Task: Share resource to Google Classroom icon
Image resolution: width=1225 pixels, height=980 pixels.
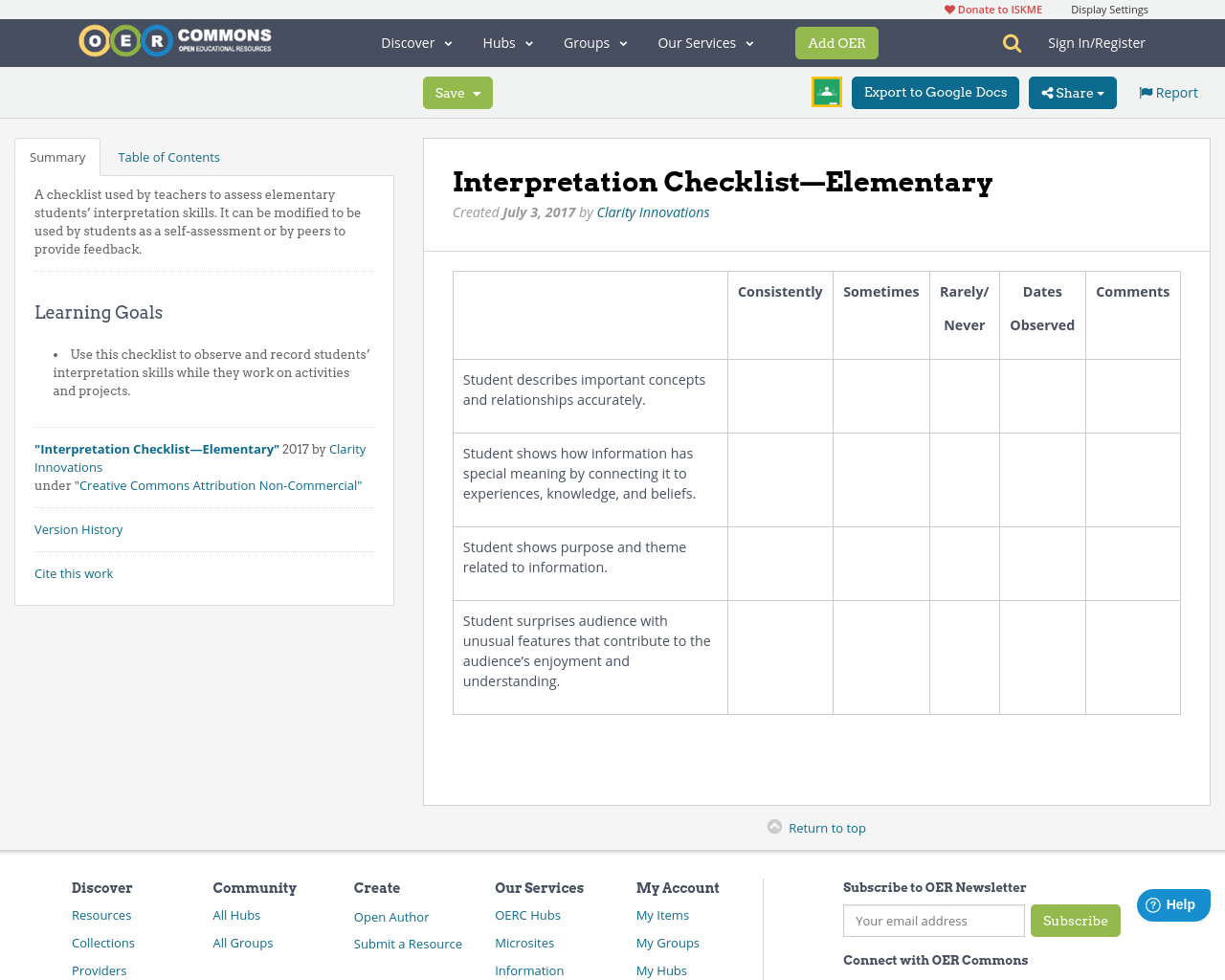Action: coord(826,92)
